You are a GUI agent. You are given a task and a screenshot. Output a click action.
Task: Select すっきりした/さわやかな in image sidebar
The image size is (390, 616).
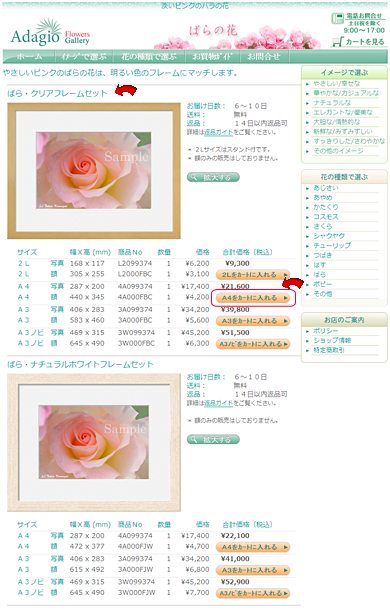[349, 141]
